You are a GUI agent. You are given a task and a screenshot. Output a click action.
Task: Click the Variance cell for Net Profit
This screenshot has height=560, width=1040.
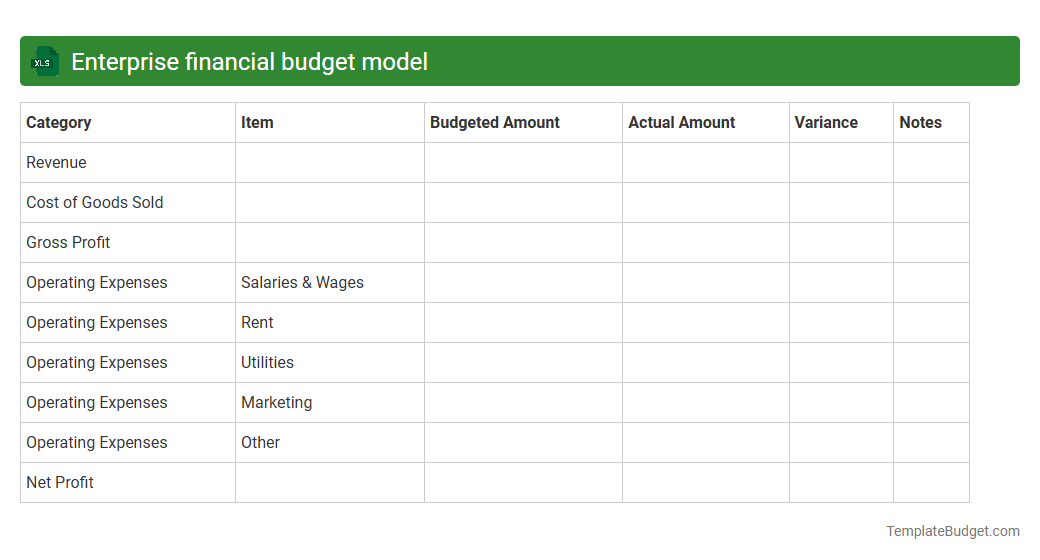pyautogui.click(x=841, y=482)
